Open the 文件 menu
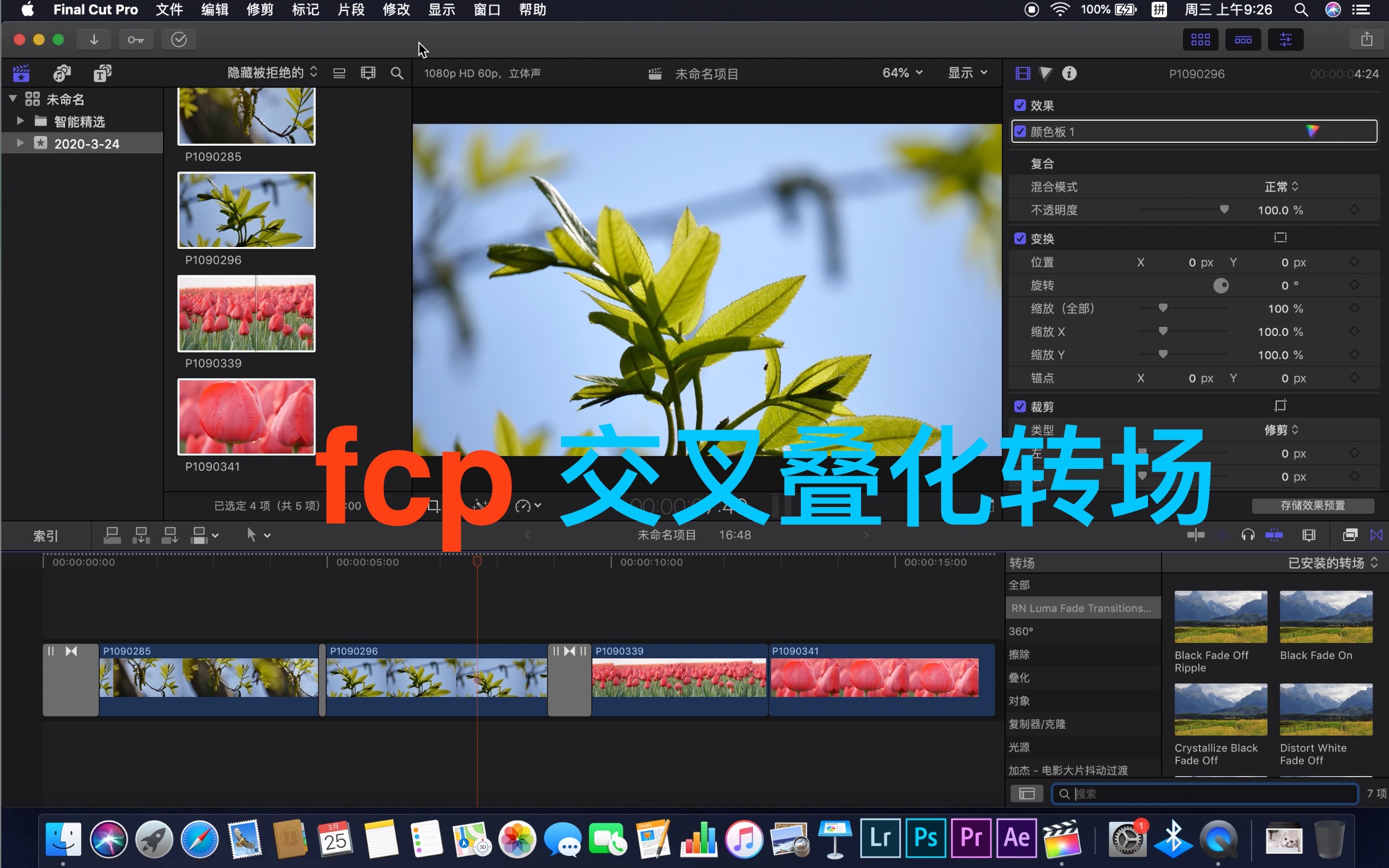 pos(169,10)
